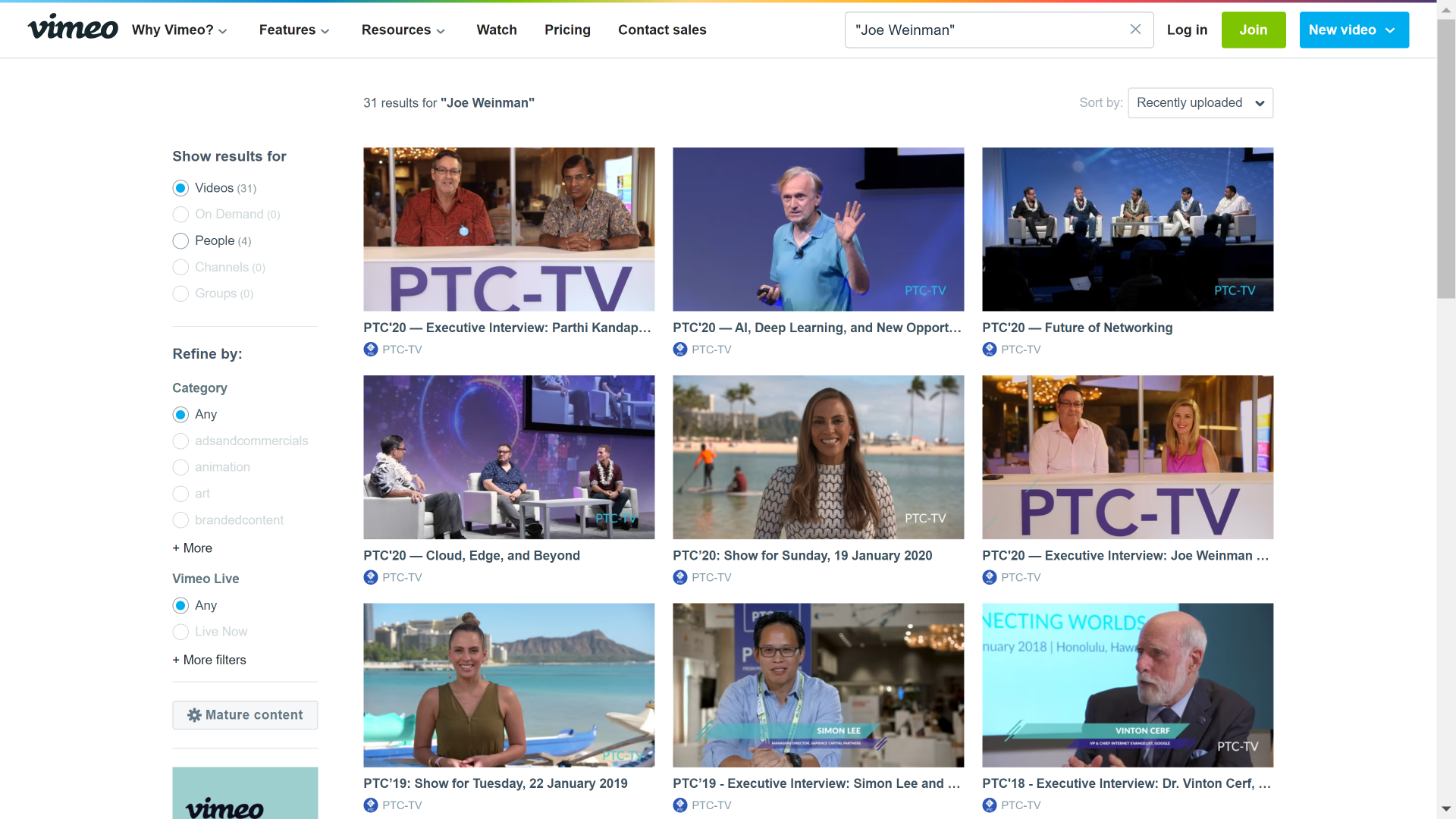Select the Groups (0) radio option
This screenshot has height=819, width=1456.
180,293
